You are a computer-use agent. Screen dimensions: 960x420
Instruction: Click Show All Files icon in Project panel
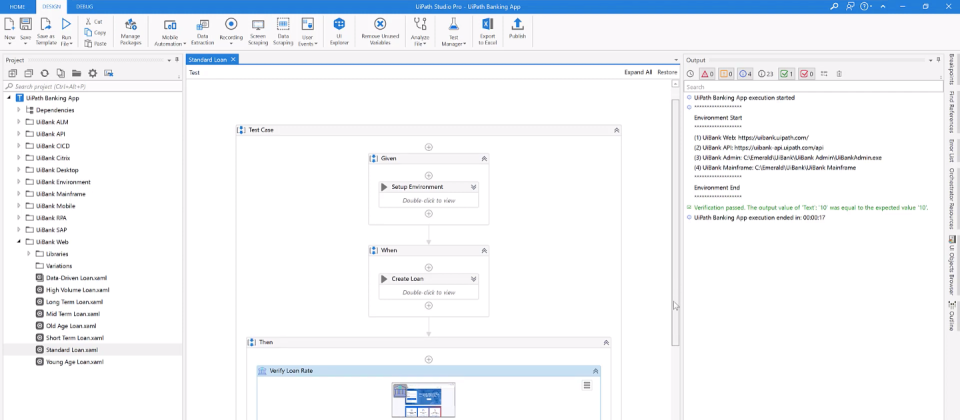(61, 73)
